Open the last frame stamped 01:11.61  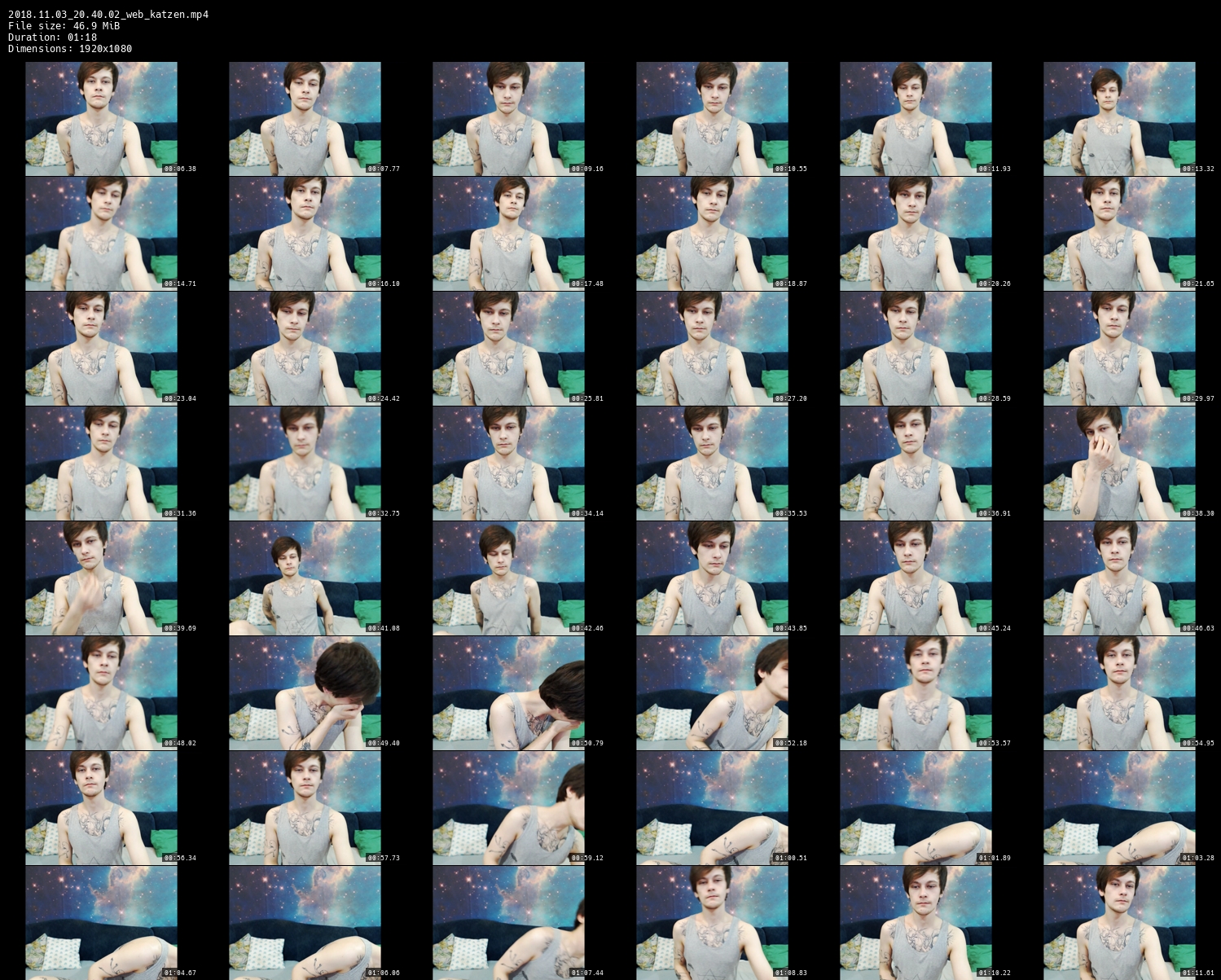(1119, 923)
